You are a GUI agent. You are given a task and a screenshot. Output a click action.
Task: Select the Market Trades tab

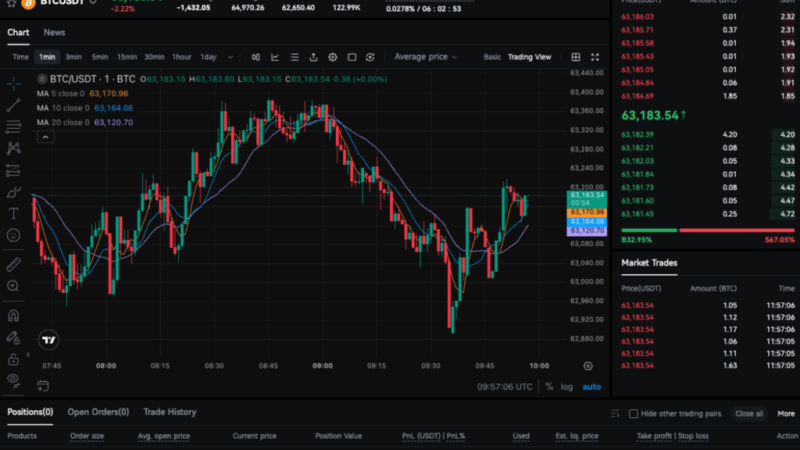[x=649, y=263]
